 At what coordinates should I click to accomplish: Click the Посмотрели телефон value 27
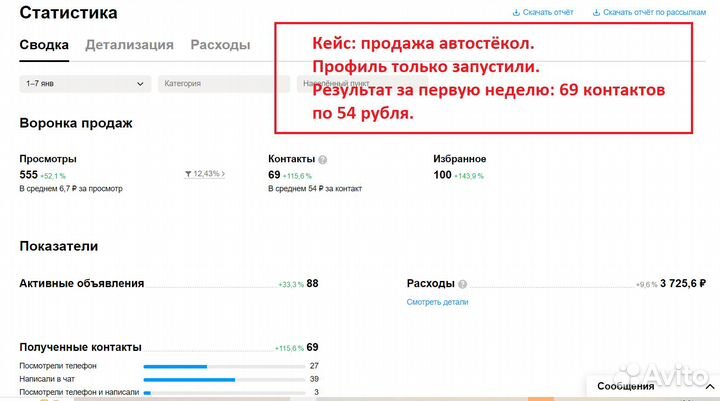[314, 366]
